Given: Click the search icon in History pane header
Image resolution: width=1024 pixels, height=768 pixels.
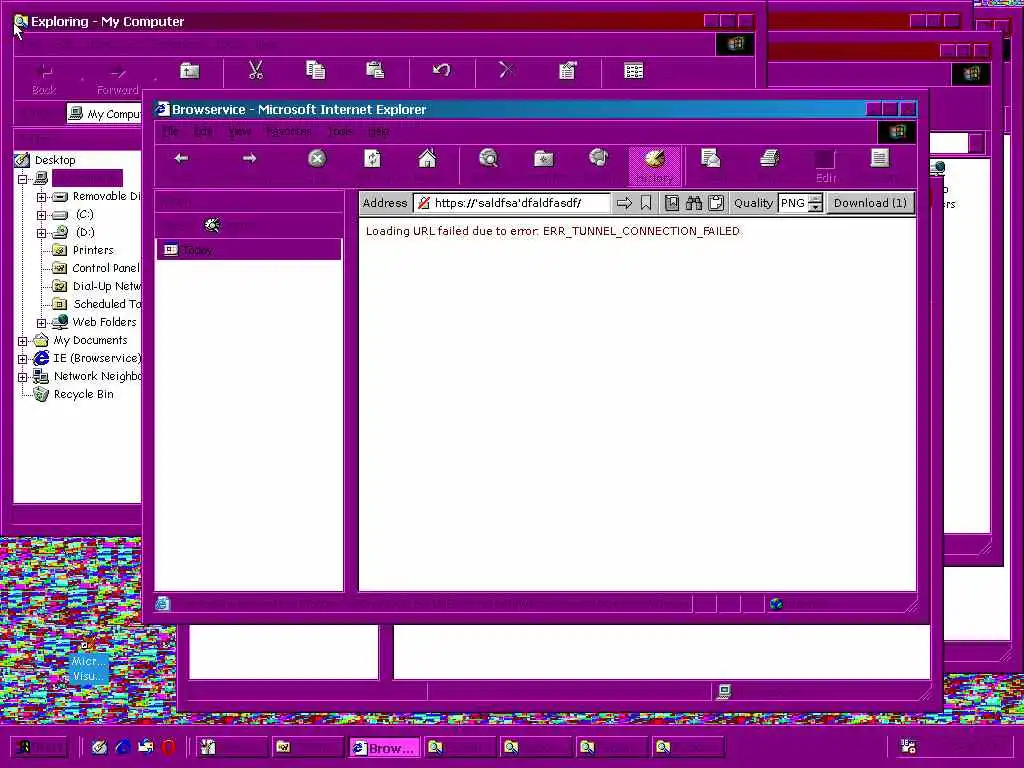Looking at the screenshot, I should [x=212, y=225].
